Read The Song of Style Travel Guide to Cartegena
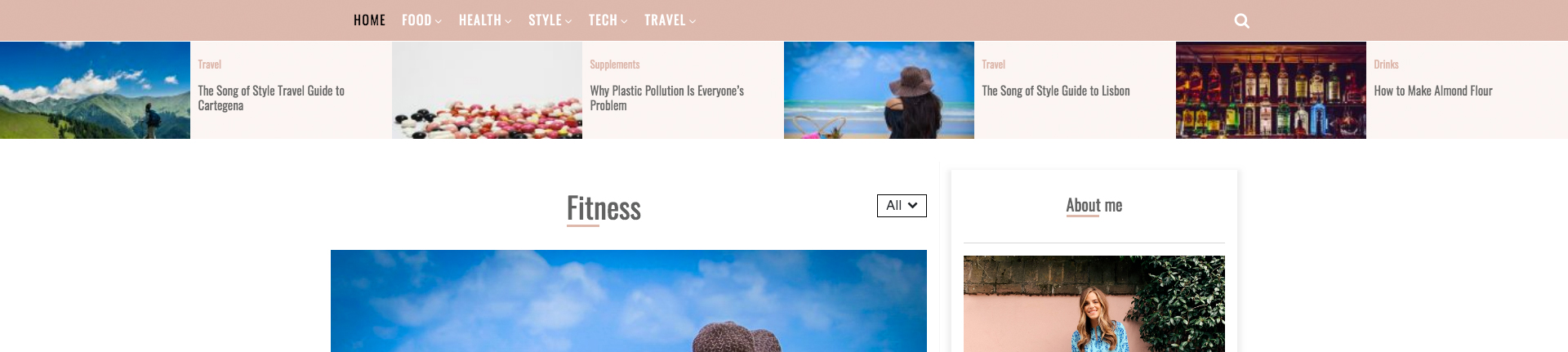Image resolution: width=1568 pixels, height=352 pixels. (271, 98)
